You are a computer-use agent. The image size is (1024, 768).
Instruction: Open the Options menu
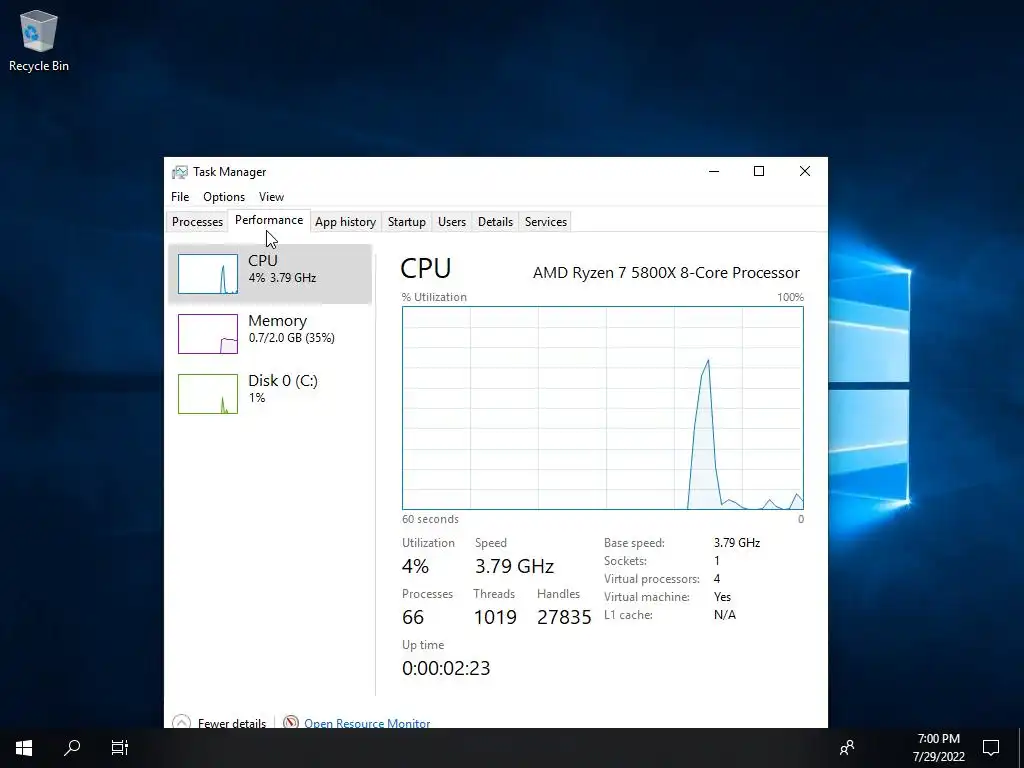pos(224,197)
